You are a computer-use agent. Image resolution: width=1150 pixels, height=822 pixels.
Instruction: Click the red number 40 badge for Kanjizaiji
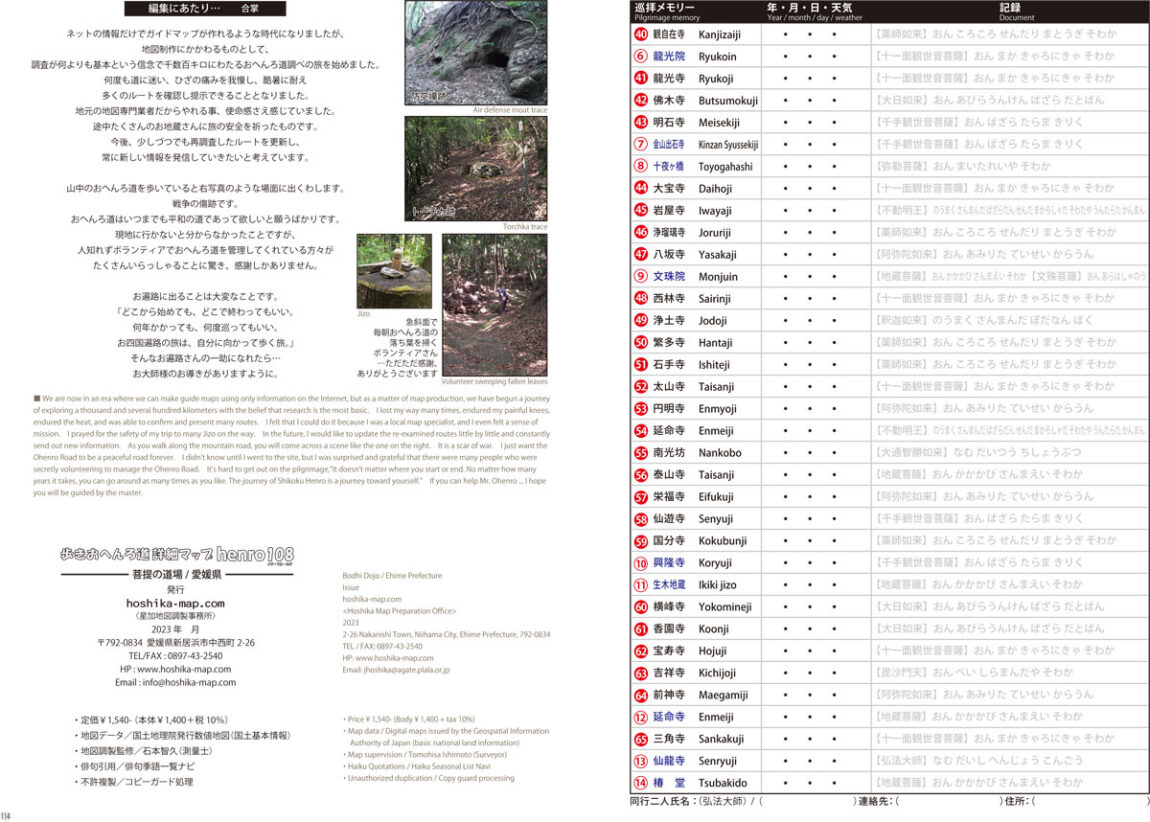click(641, 35)
